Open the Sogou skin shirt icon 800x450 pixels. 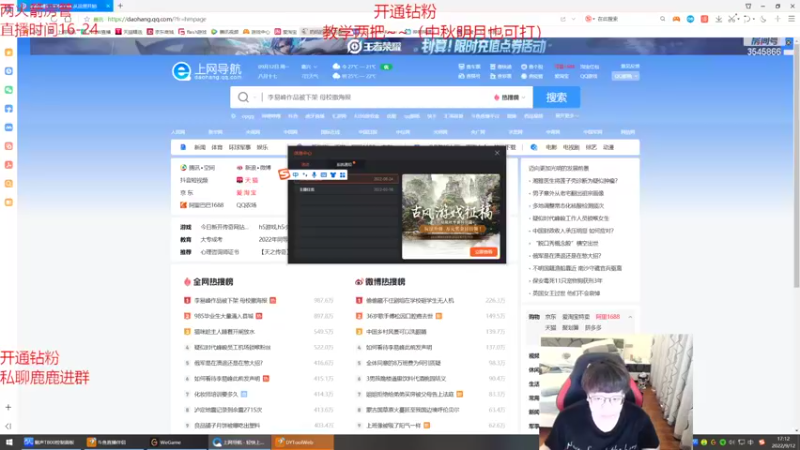click(333, 175)
